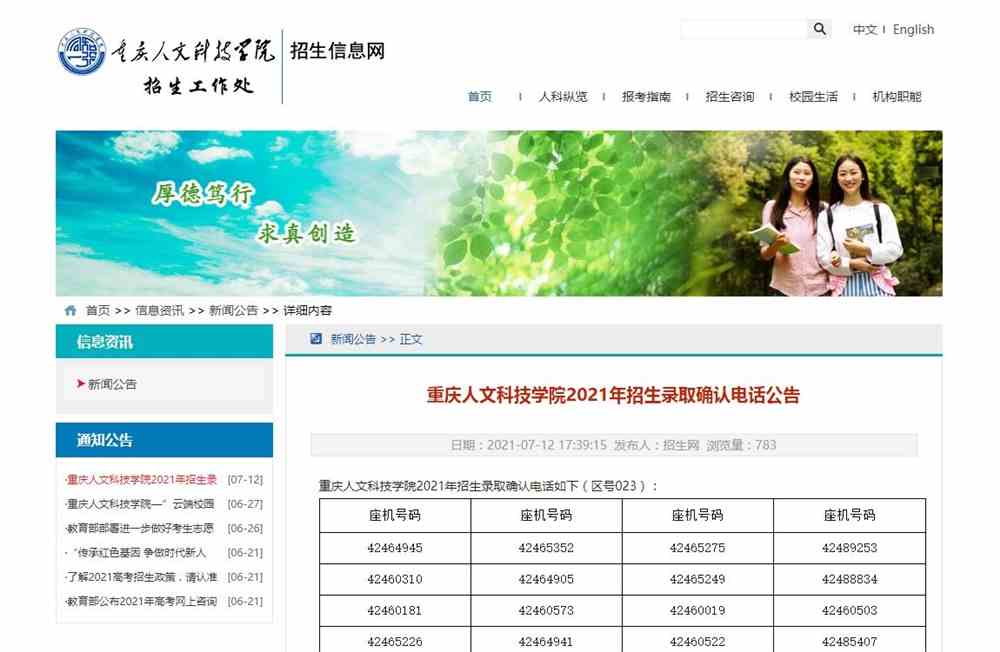Open the 招生咨询 menu item
Screen dimensions: 1000x652
coord(730,96)
